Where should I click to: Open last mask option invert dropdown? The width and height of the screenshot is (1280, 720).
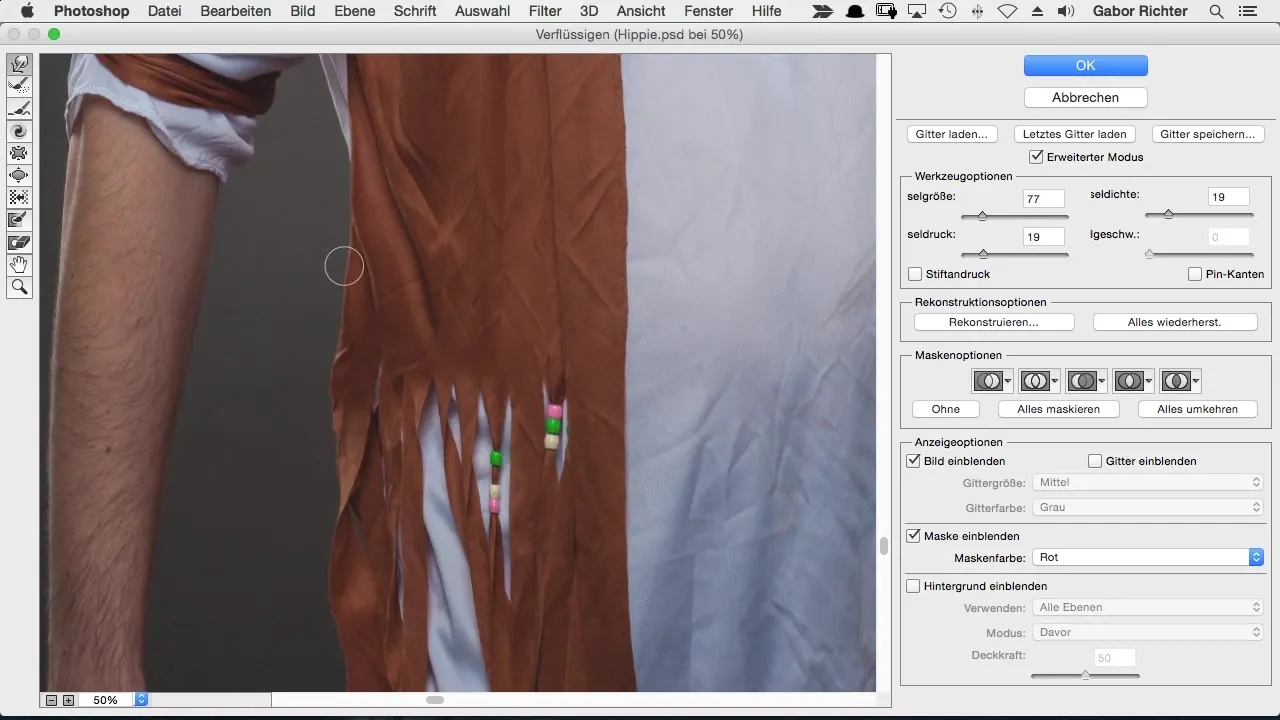[1181, 381]
